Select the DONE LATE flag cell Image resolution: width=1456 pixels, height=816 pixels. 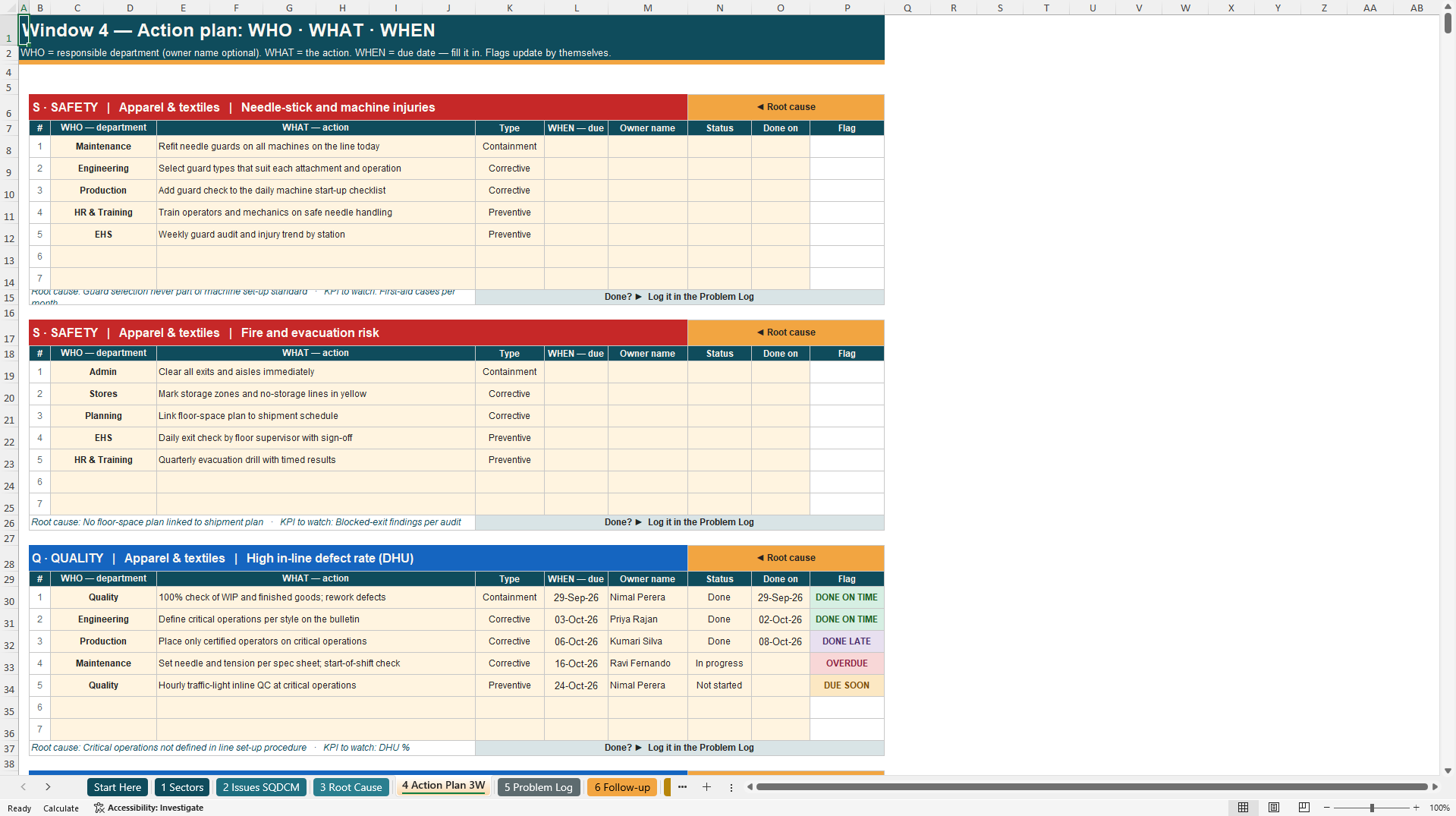click(847, 641)
